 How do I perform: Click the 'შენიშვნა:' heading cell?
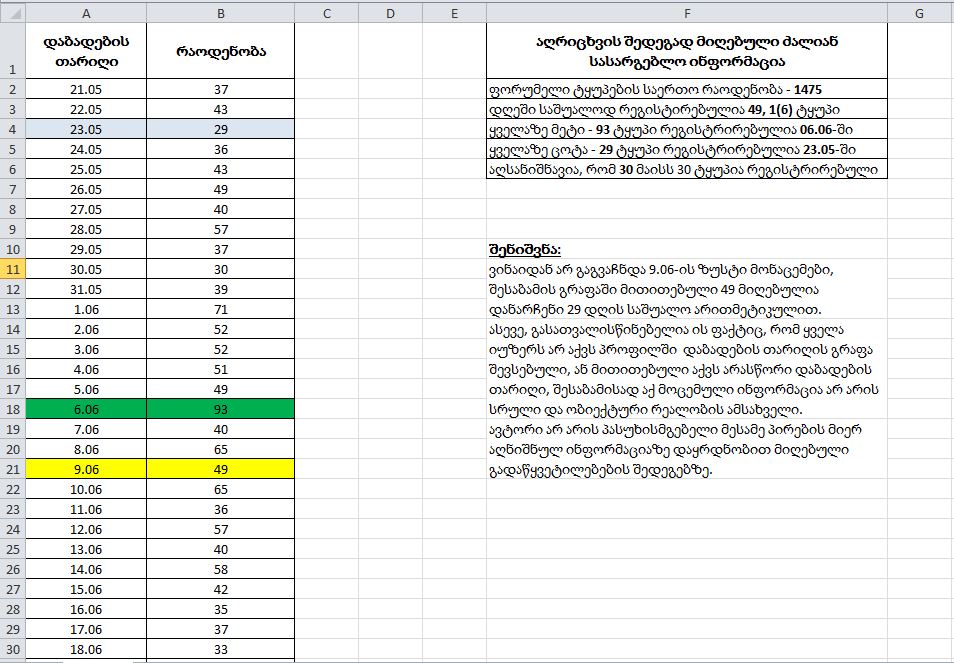pos(687,249)
